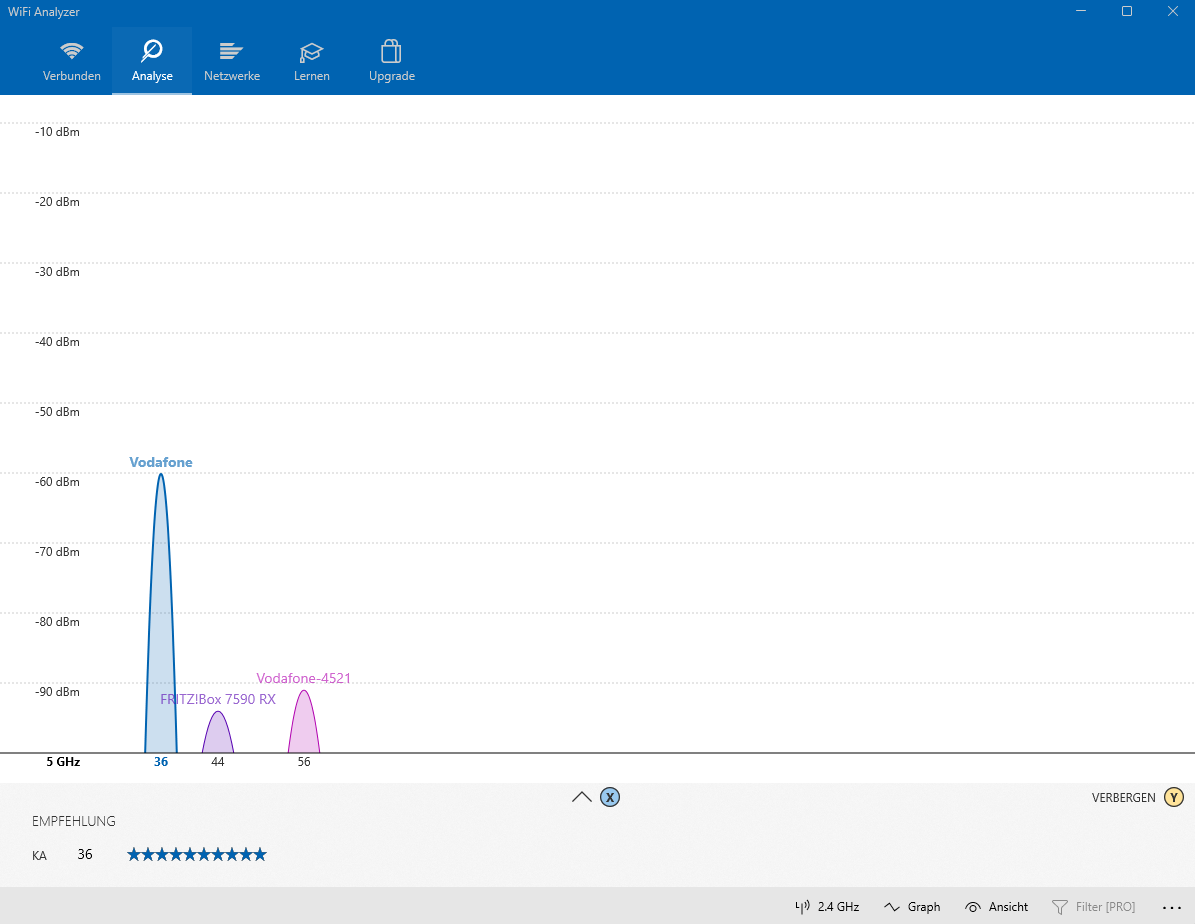Click the star rating for channel 36

tap(196, 854)
